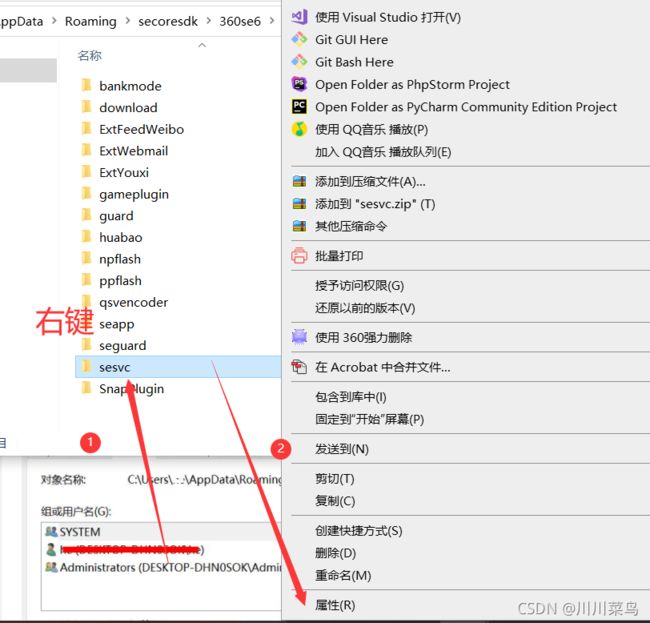Sort by the 名称 column header

90,55
